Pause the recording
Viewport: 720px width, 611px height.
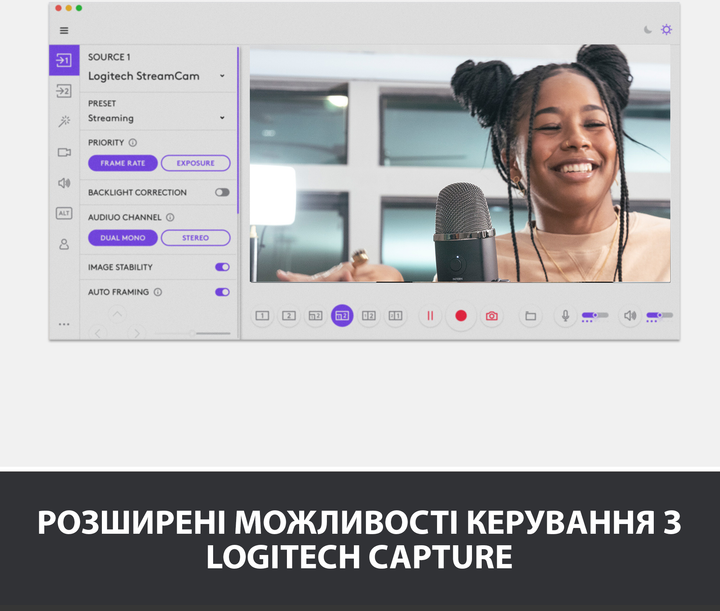click(x=430, y=316)
